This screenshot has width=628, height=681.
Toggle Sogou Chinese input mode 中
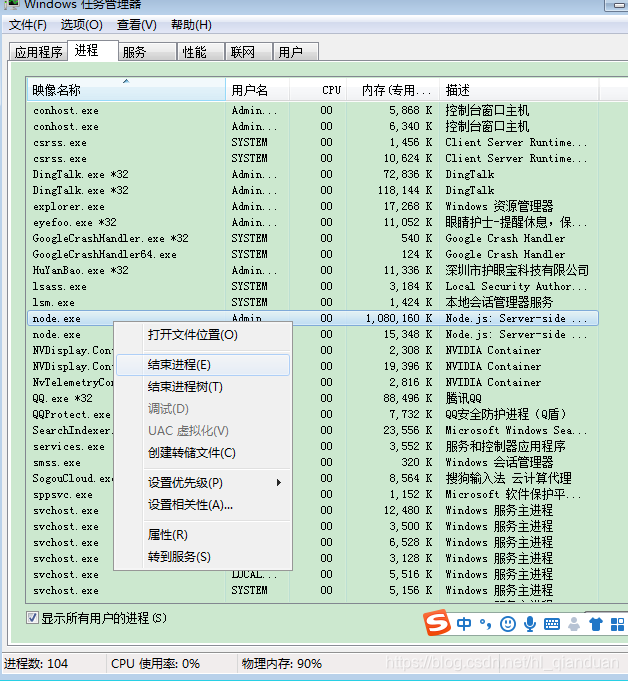[464, 625]
